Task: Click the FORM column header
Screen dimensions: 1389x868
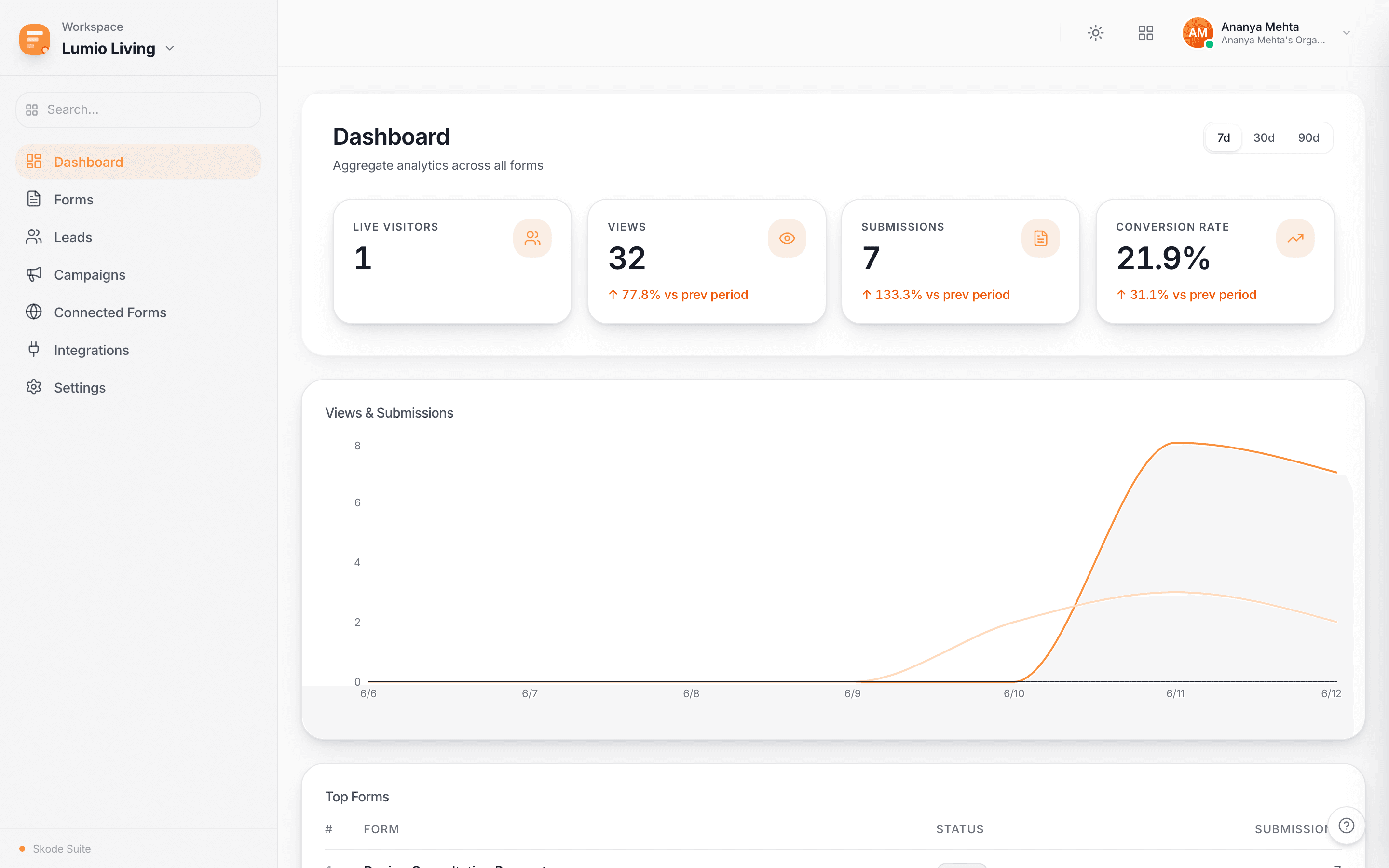Action: 381,829
